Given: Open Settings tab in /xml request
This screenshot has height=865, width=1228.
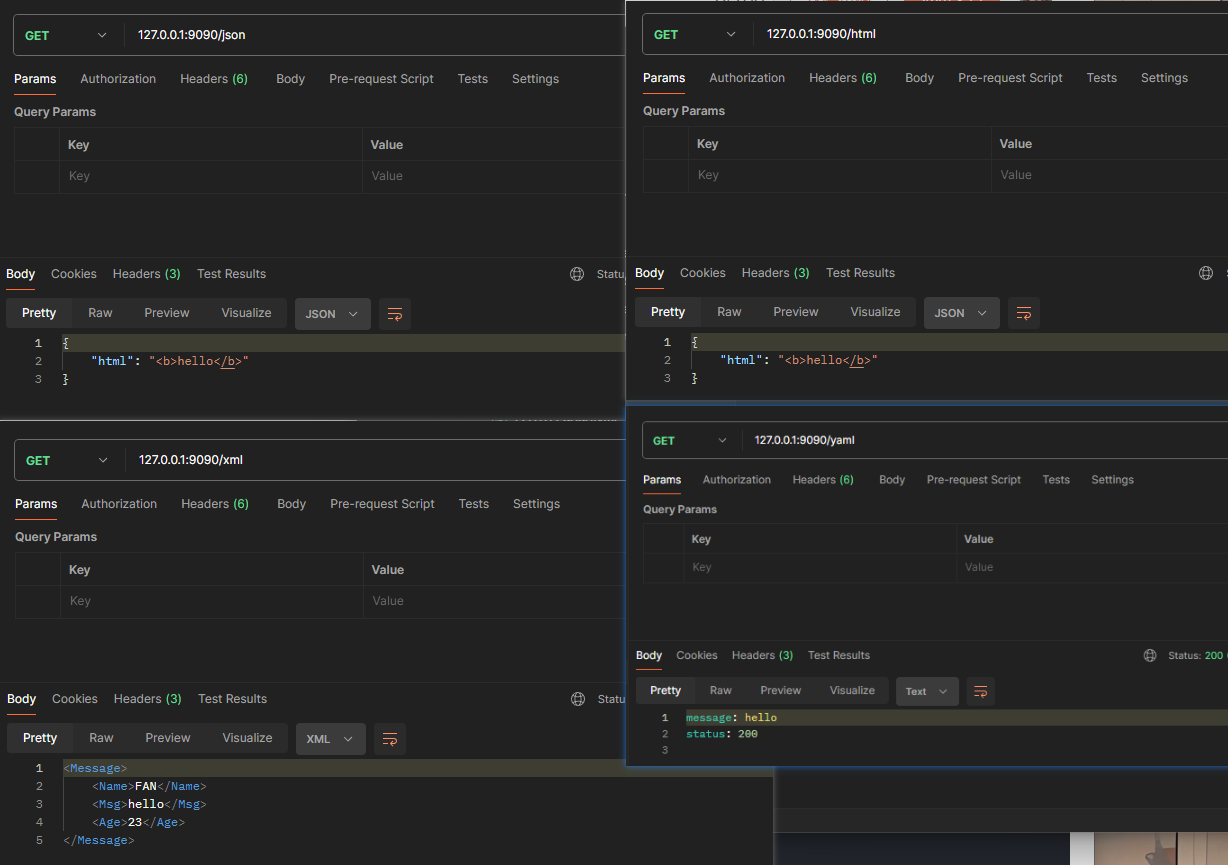Looking at the screenshot, I should [x=536, y=504].
